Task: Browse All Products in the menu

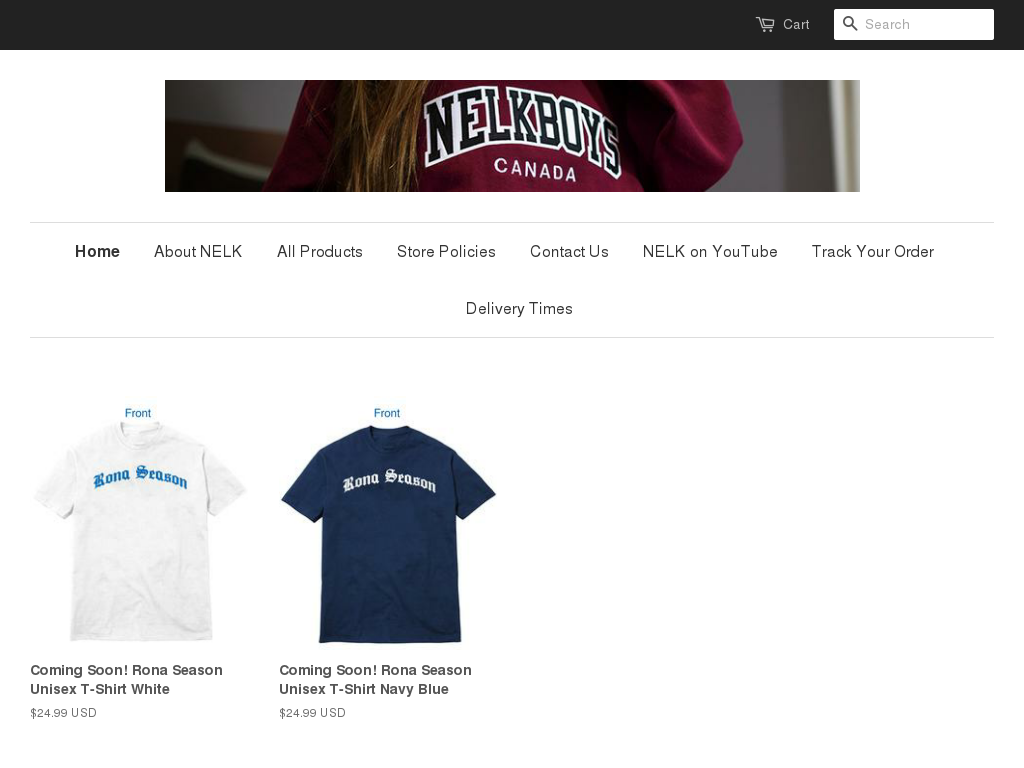Action: point(319,251)
